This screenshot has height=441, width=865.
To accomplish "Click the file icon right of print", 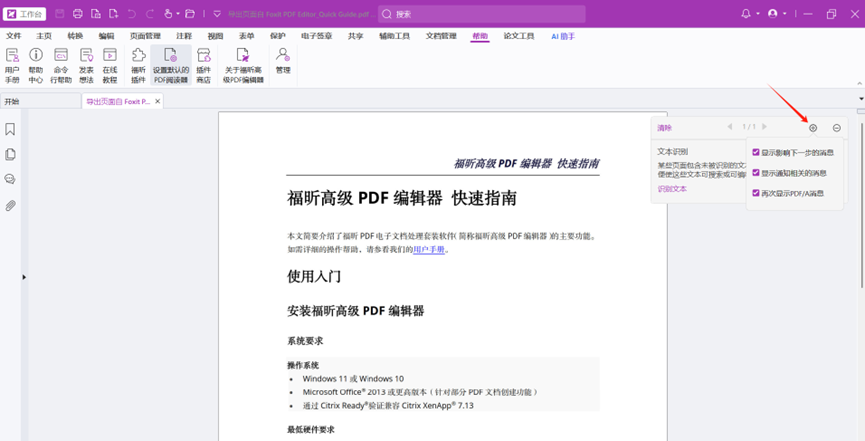I will [x=96, y=14].
